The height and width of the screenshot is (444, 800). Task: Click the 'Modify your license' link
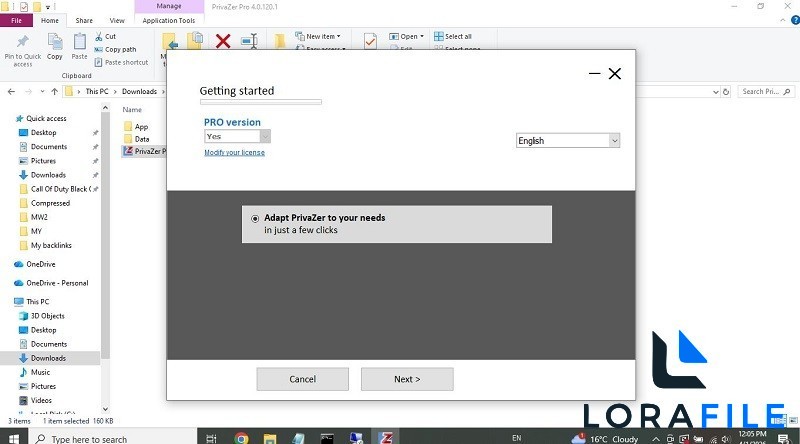[234, 153]
